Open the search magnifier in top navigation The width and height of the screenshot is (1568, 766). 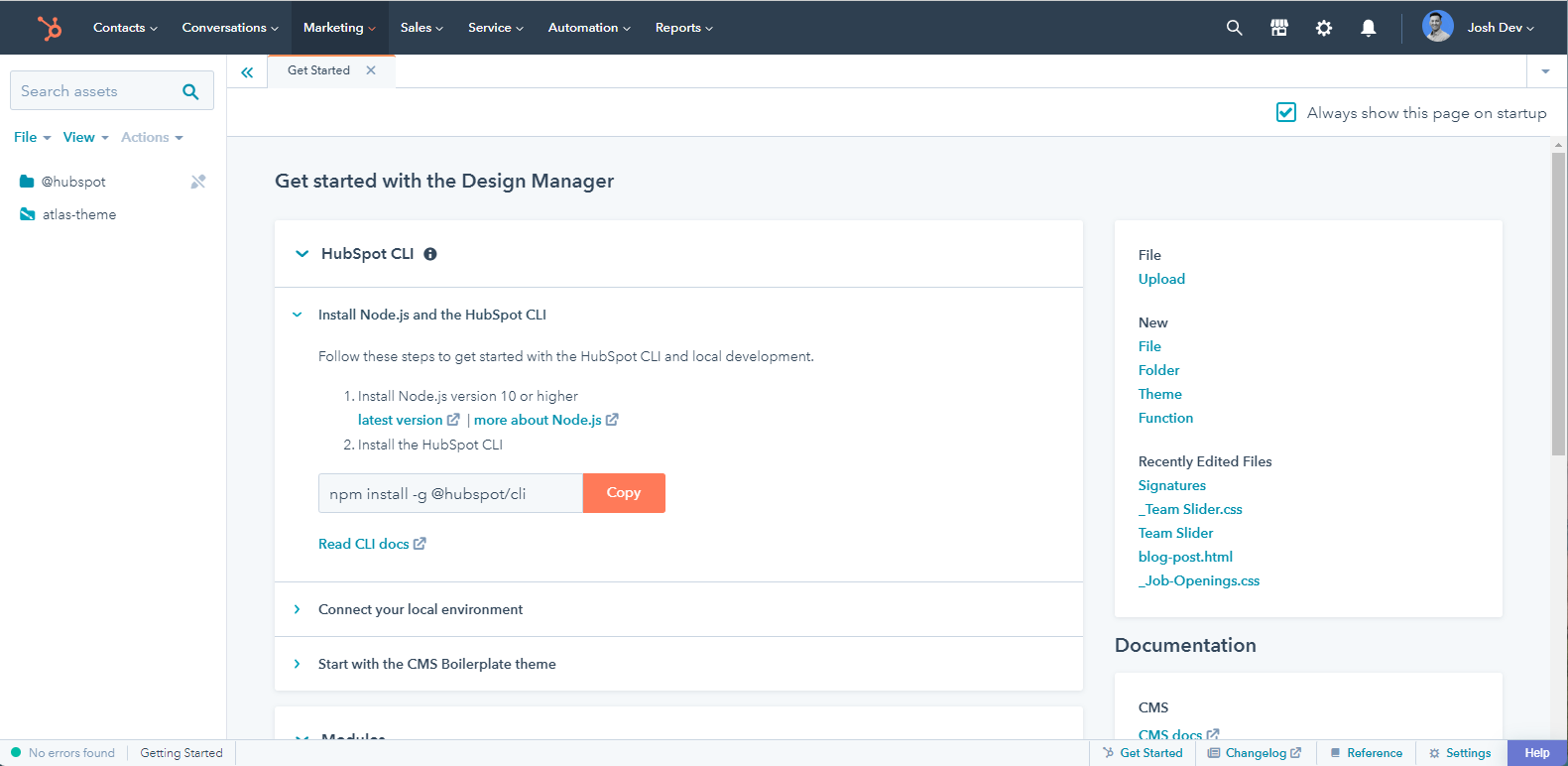pyautogui.click(x=1234, y=28)
